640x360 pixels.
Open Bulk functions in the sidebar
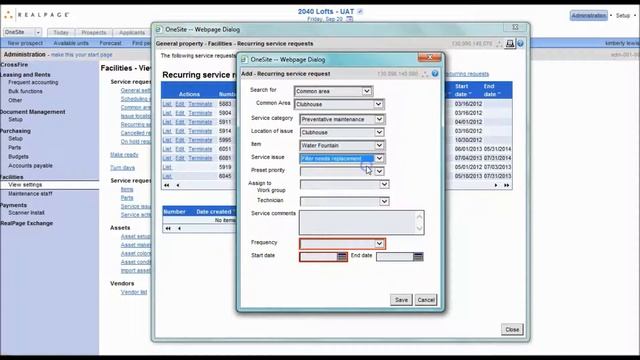25,91
